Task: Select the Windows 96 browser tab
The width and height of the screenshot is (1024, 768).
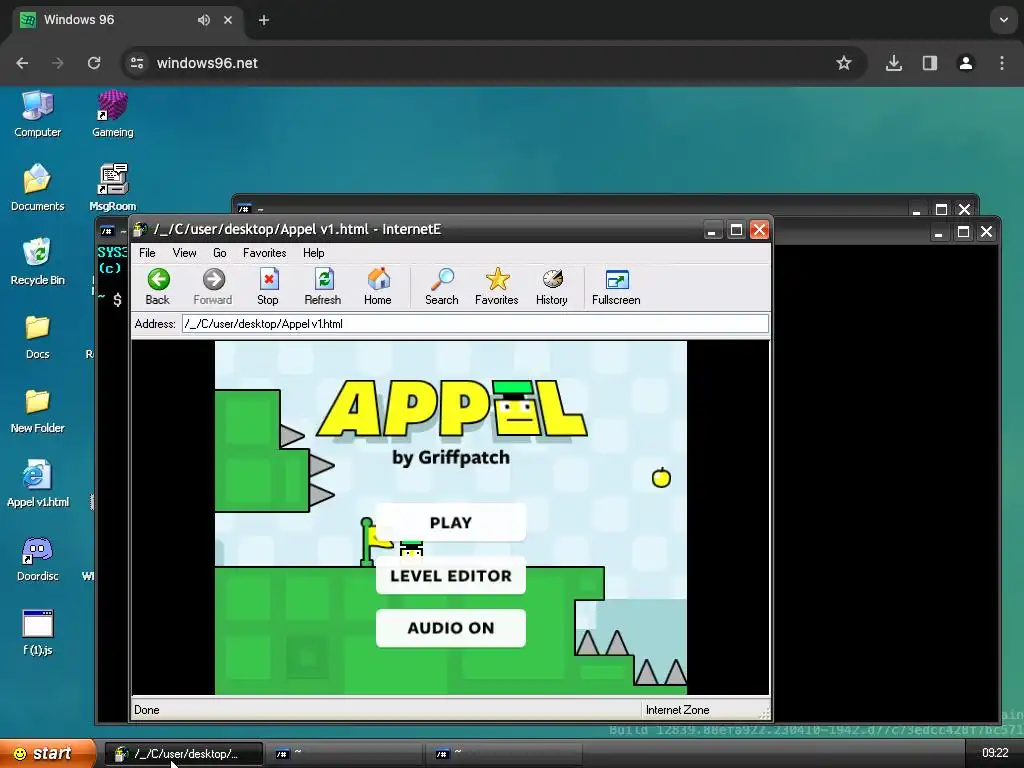Action: [127, 20]
